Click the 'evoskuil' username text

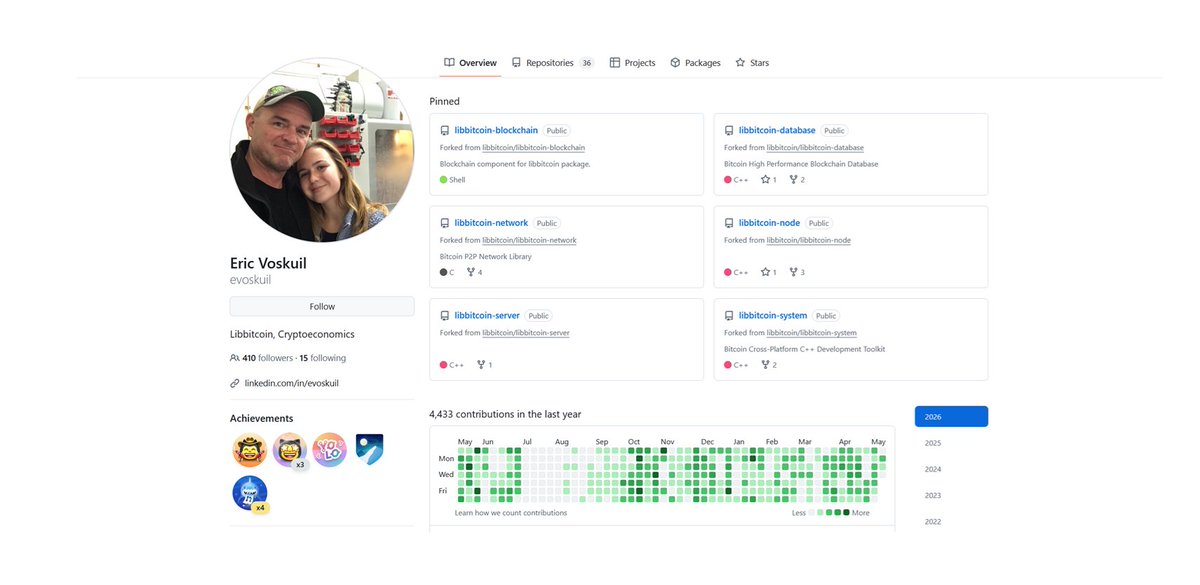pyautogui.click(x=250, y=280)
